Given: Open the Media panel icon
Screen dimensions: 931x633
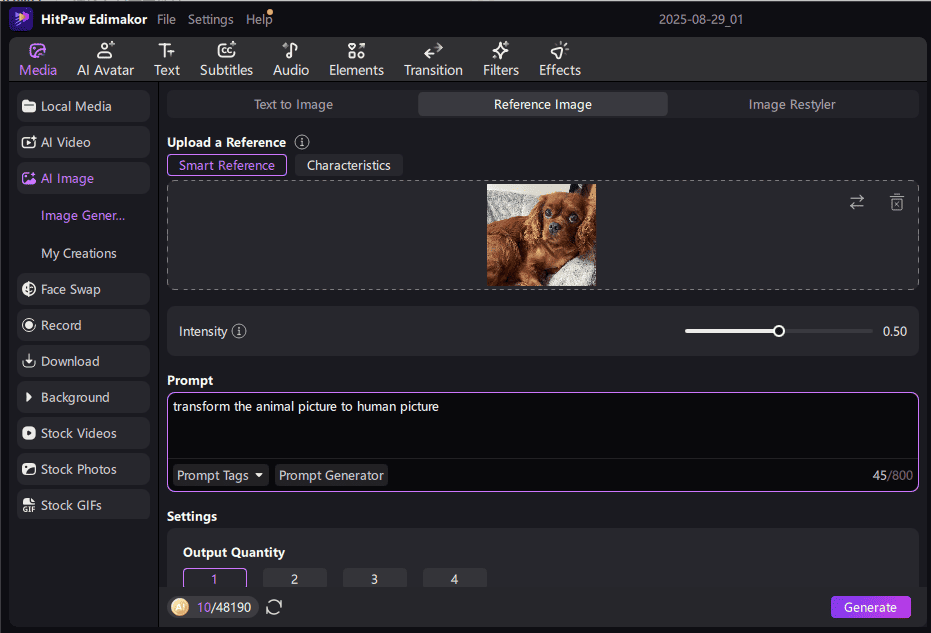Looking at the screenshot, I should pyautogui.click(x=37, y=59).
